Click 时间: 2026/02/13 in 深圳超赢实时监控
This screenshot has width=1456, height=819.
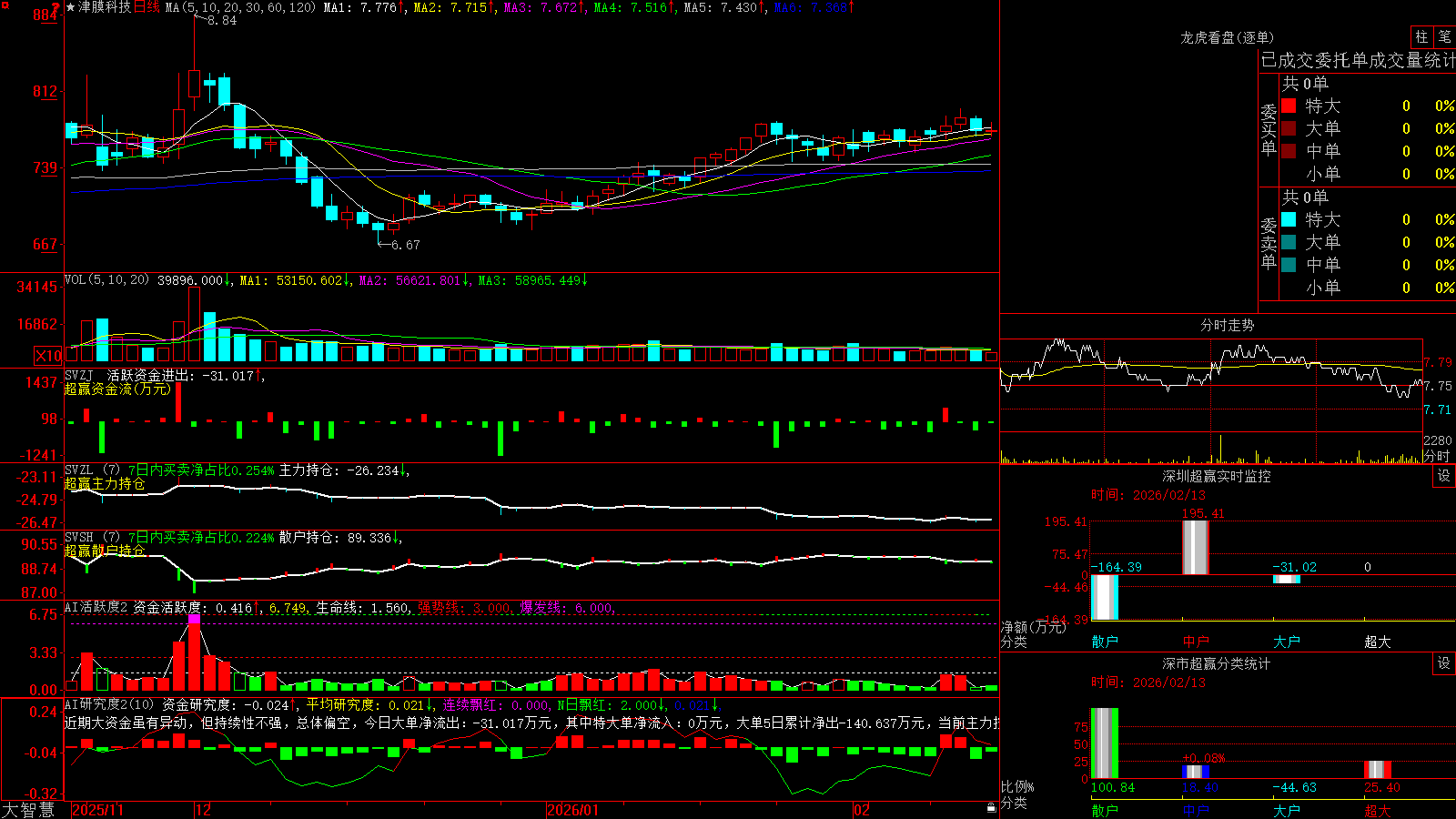point(1148,495)
